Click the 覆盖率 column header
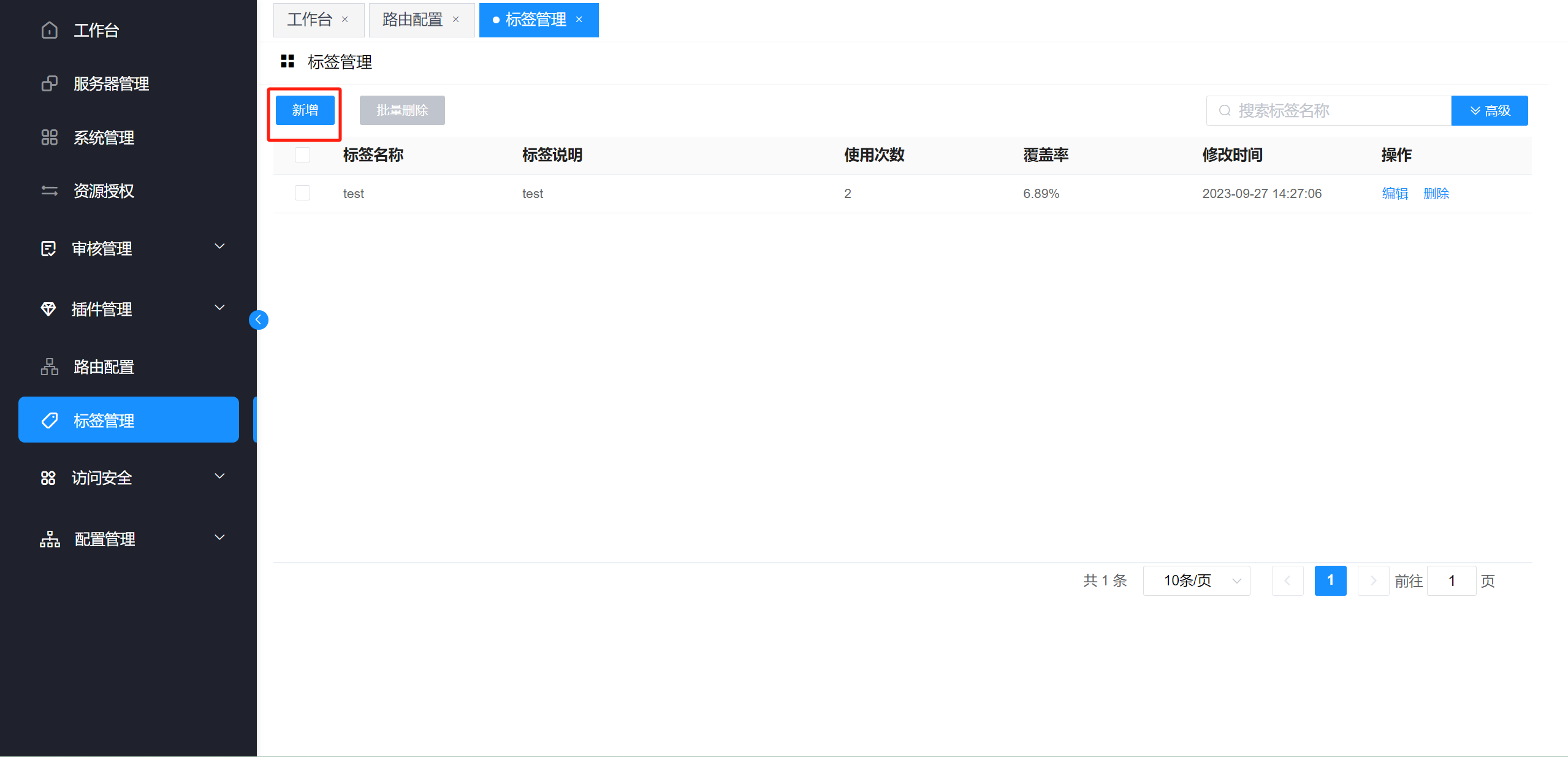1568x757 pixels. (1046, 154)
